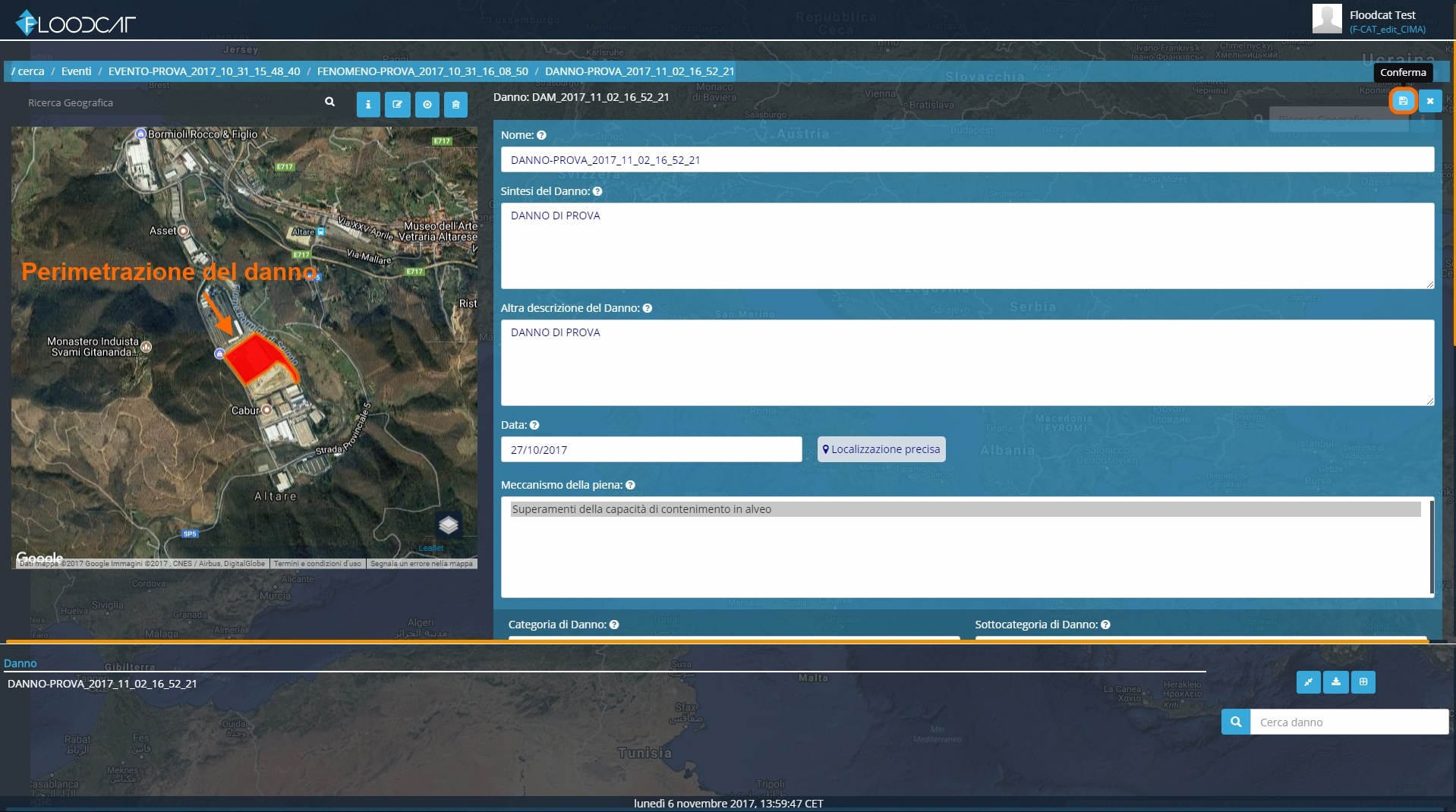1456x812 pixels.
Task: Click the Sintesi del Danno text area
Action: tap(967, 246)
